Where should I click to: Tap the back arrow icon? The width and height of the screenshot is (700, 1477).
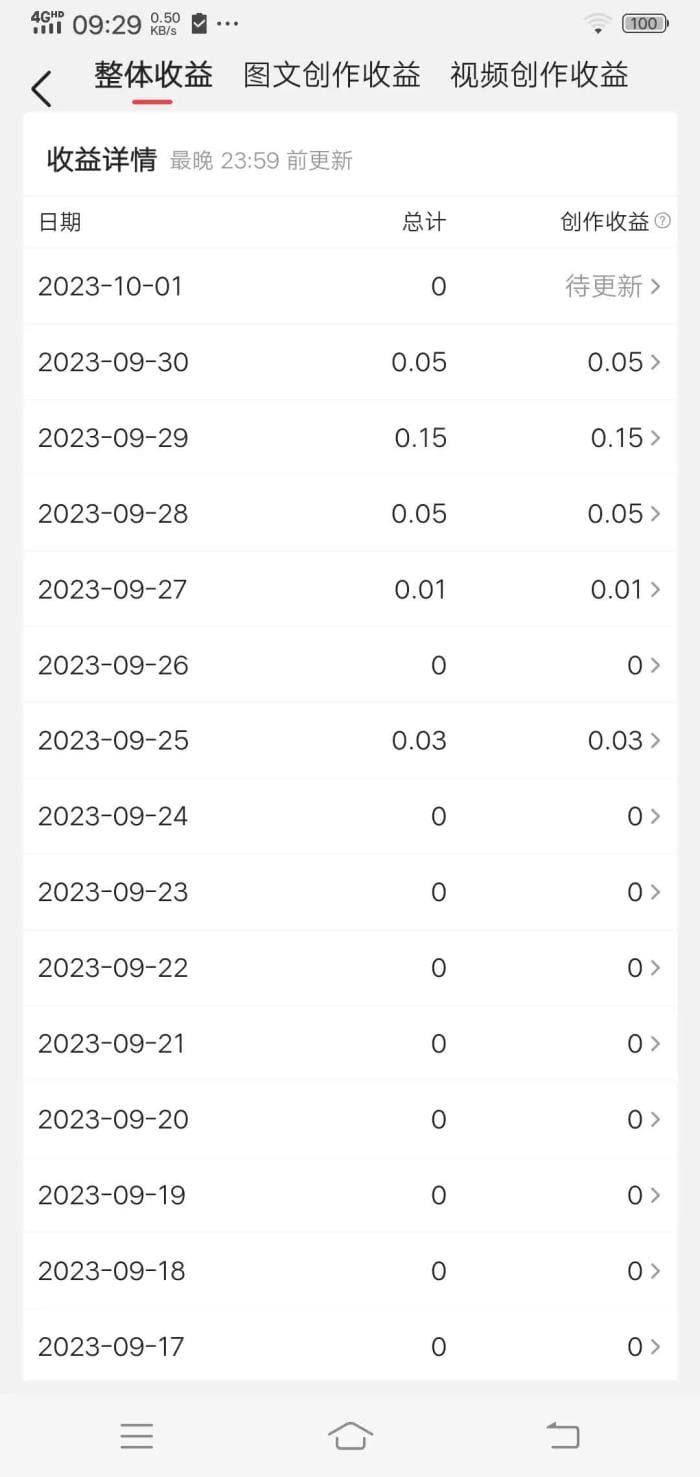(x=41, y=89)
